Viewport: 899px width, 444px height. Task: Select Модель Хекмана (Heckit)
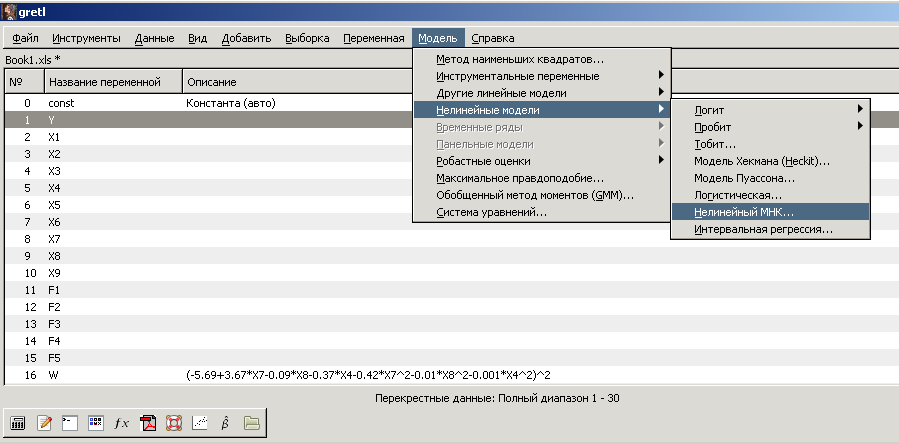[771, 162]
